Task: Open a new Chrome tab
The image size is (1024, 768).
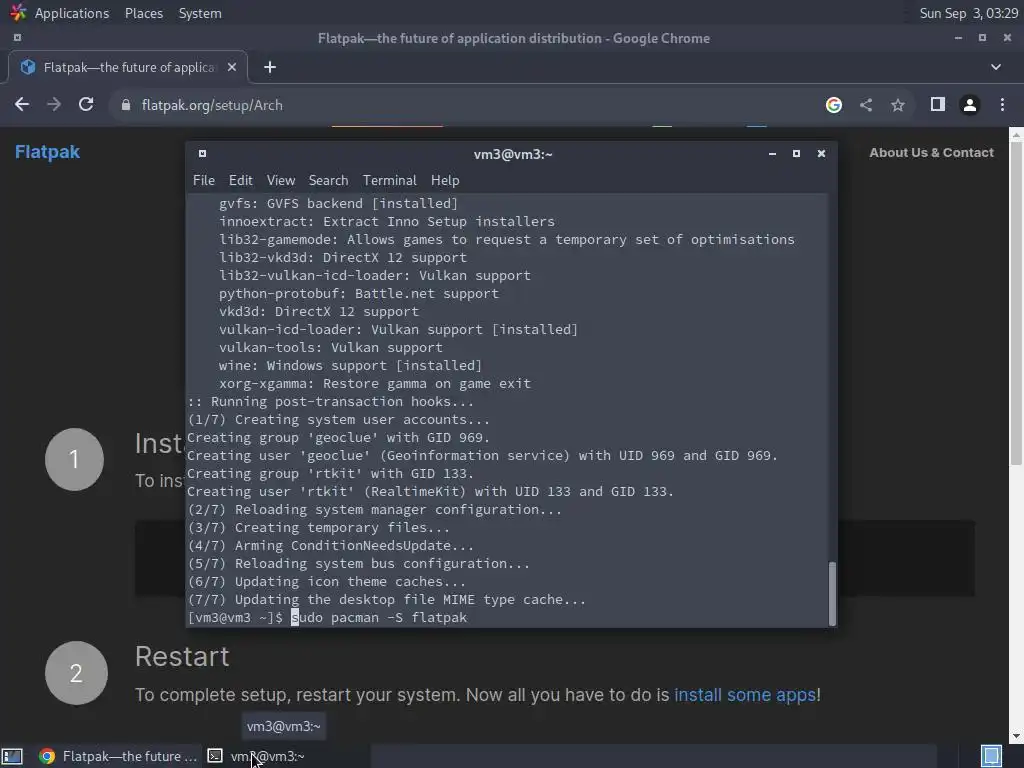Action: click(270, 67)
